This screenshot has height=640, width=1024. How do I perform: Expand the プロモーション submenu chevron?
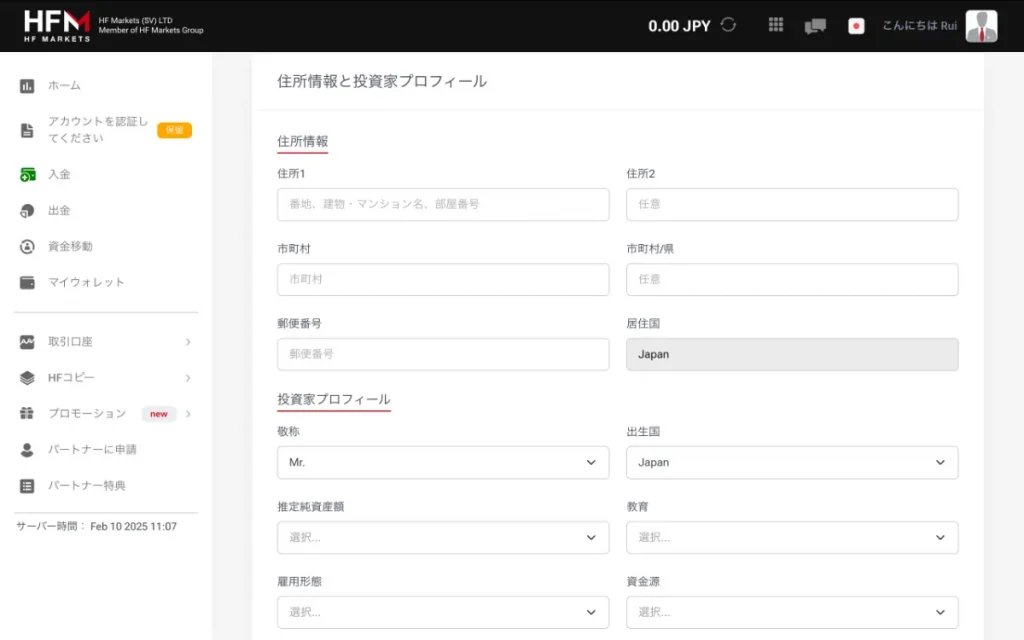[x=188, y=413]
